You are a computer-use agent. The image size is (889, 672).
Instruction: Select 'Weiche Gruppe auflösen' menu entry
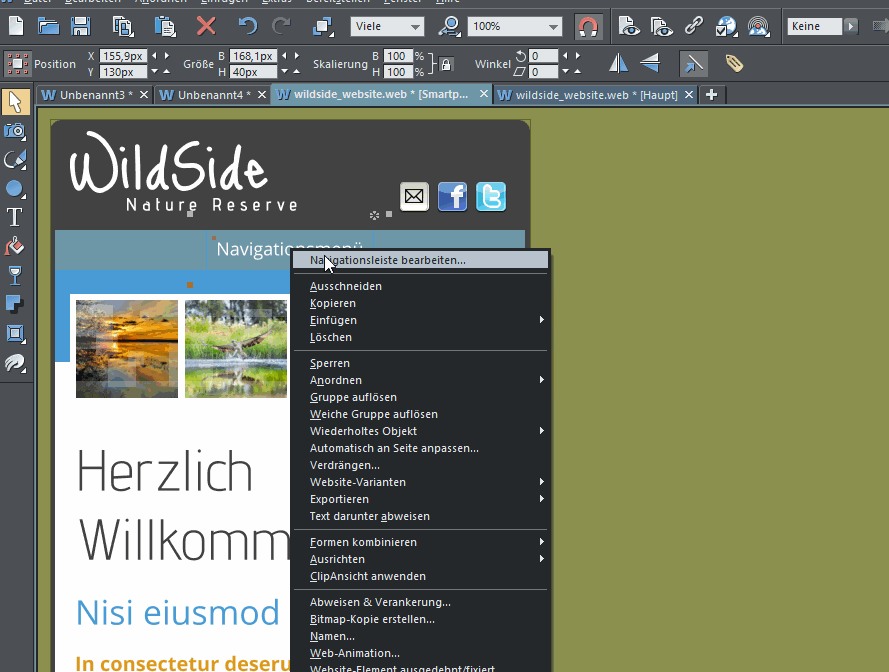(x=421, y=414)
